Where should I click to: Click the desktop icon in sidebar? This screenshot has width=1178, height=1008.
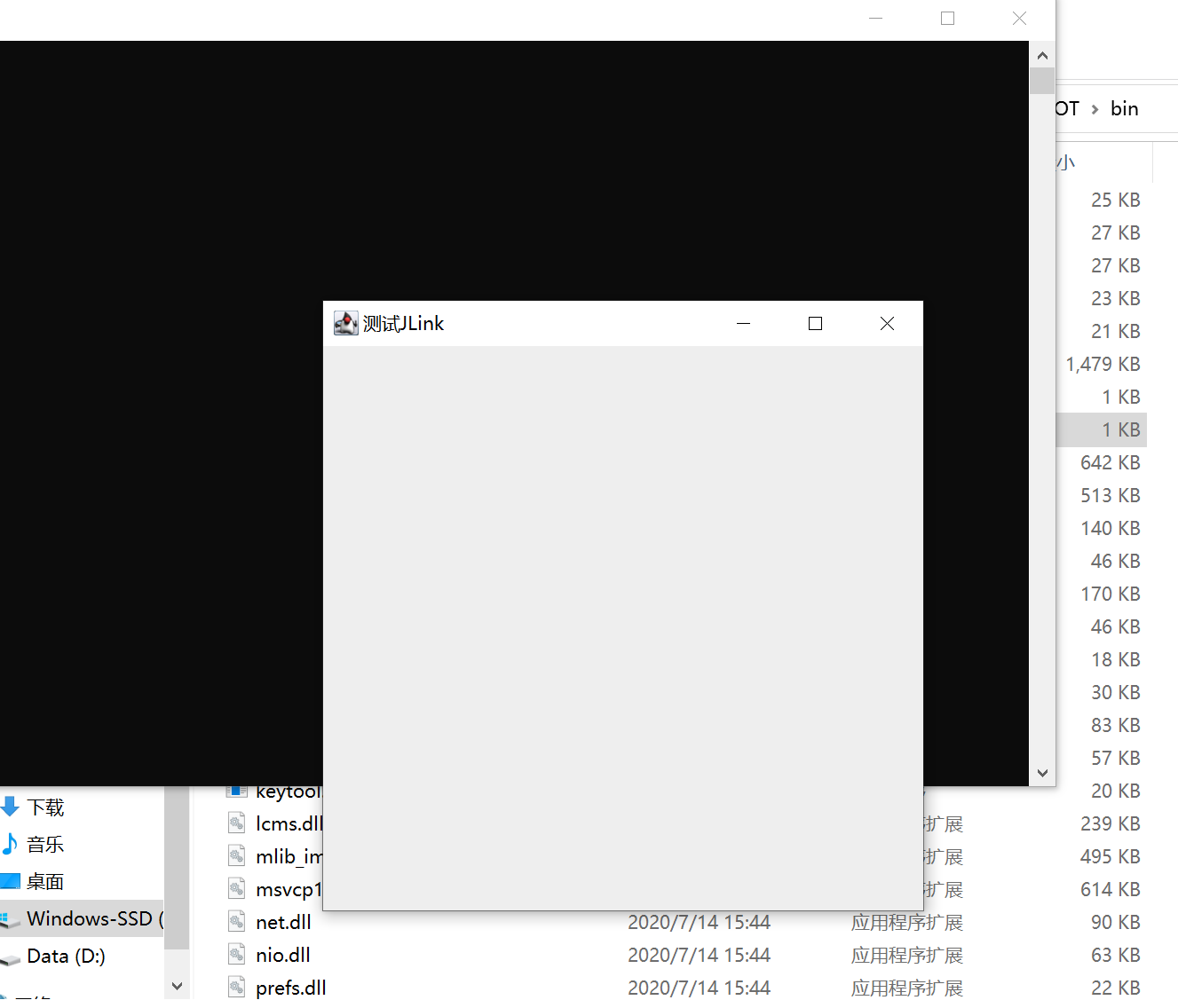click(x=10, y=880)
